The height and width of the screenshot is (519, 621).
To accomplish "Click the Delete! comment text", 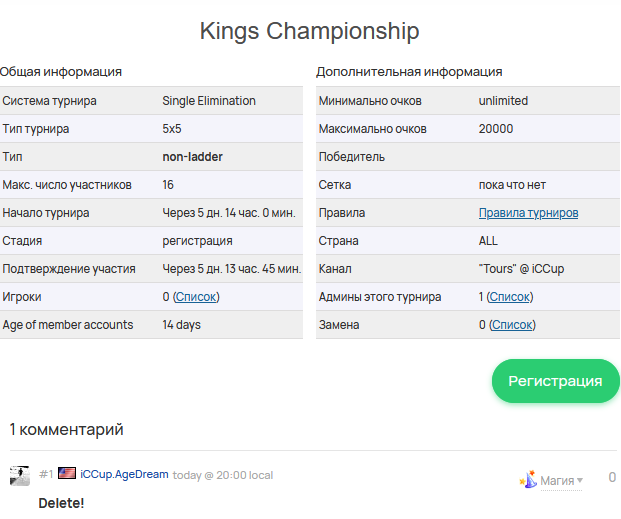I will click(x=61, y=503).
